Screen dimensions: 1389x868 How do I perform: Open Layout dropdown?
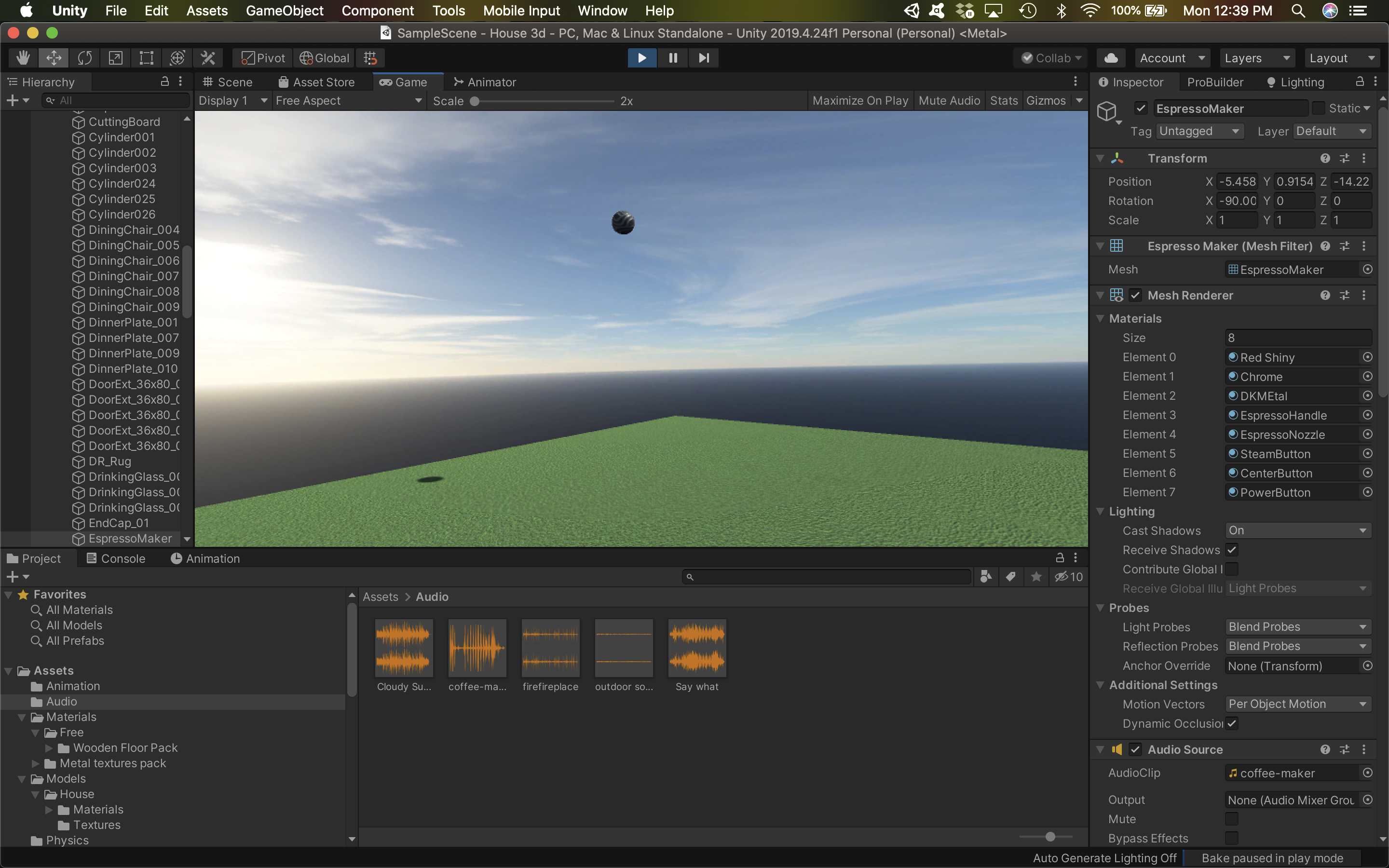[x=1342, y=58]
